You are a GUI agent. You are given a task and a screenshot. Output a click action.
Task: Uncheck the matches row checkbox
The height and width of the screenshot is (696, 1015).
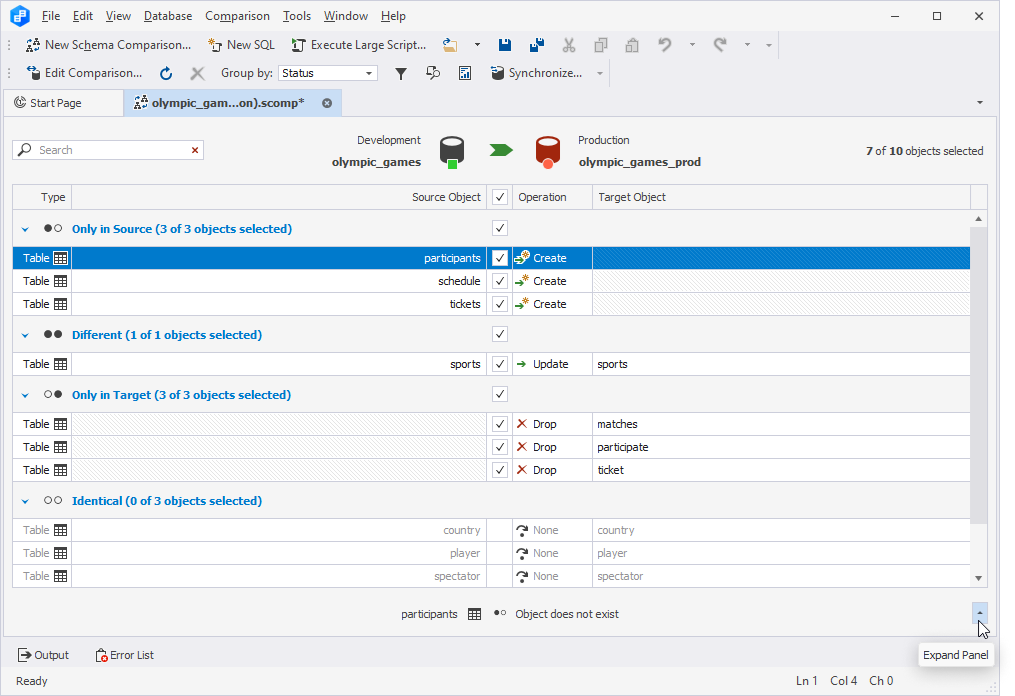coord(500,424)
